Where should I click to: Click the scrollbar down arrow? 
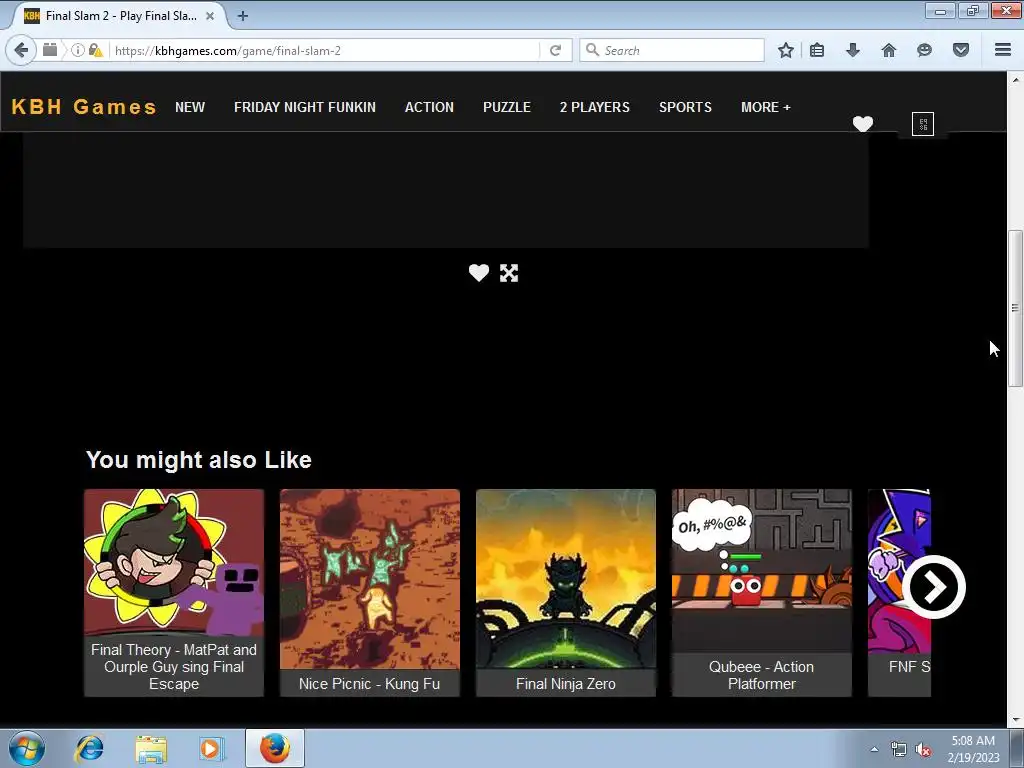point(1015,720)
